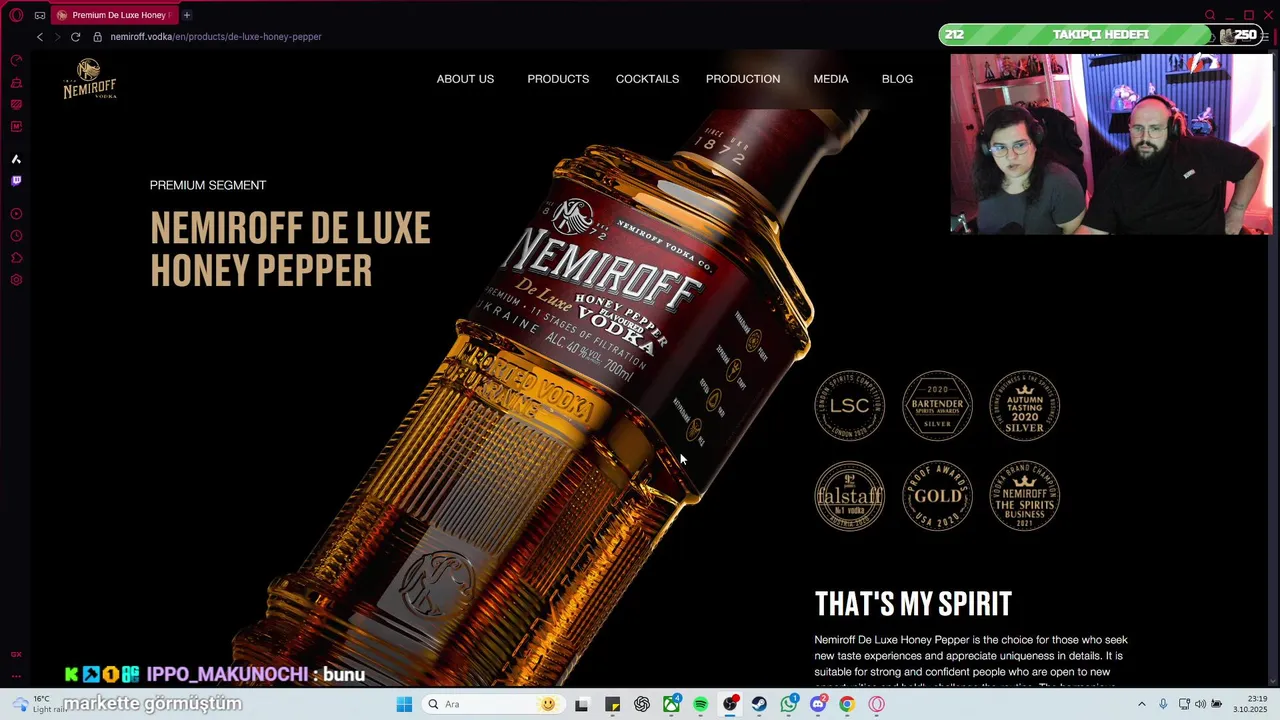Click the THAT'S MY SPIRIT heading
The width and height of the screenshot is (1280, 720).
click(913, 604)
